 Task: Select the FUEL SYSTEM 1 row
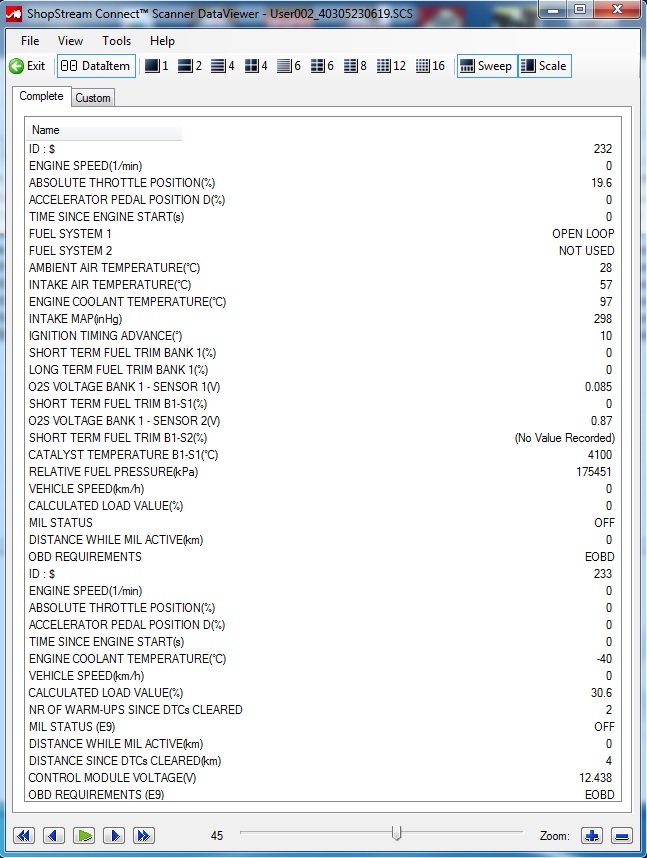323,234
